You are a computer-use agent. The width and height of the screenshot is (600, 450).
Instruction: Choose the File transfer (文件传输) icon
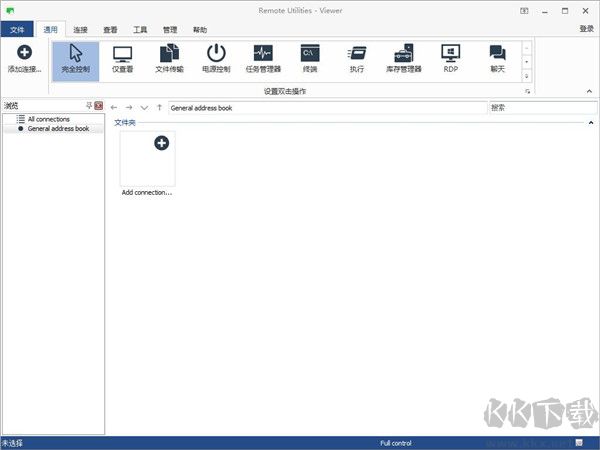[170, 58]
